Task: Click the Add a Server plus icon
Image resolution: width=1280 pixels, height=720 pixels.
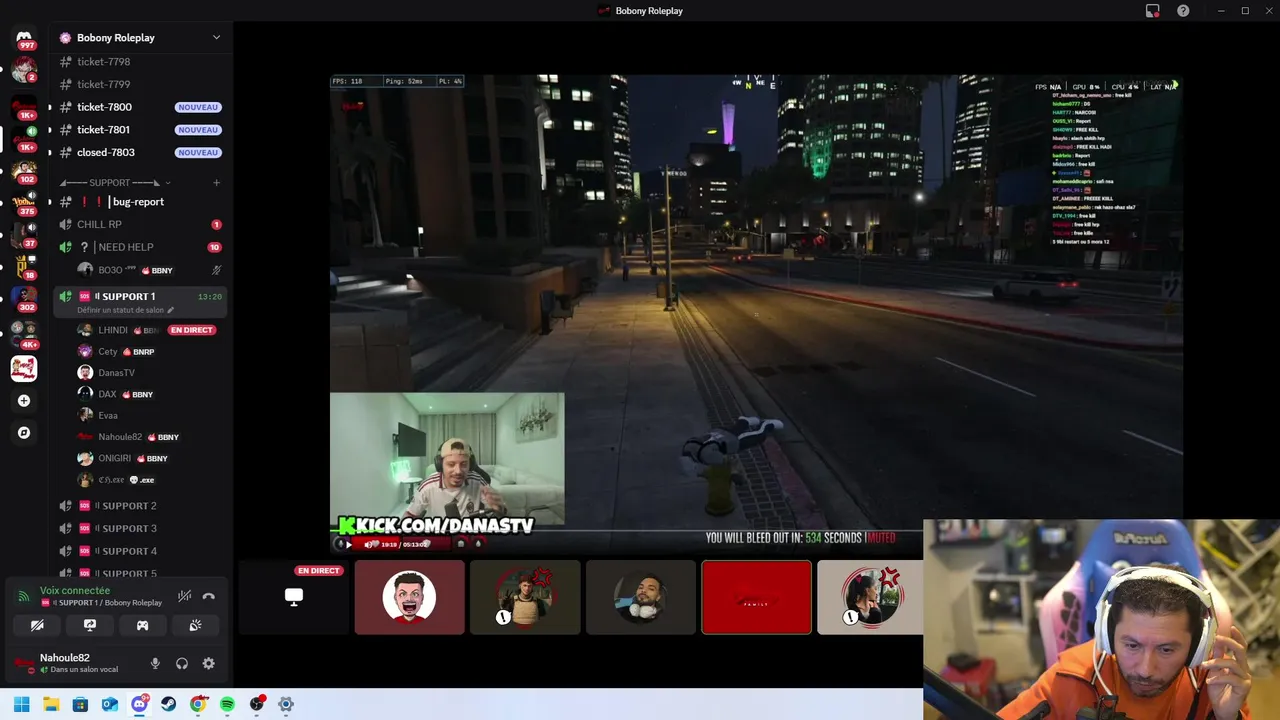Action: tap(24, 401)
